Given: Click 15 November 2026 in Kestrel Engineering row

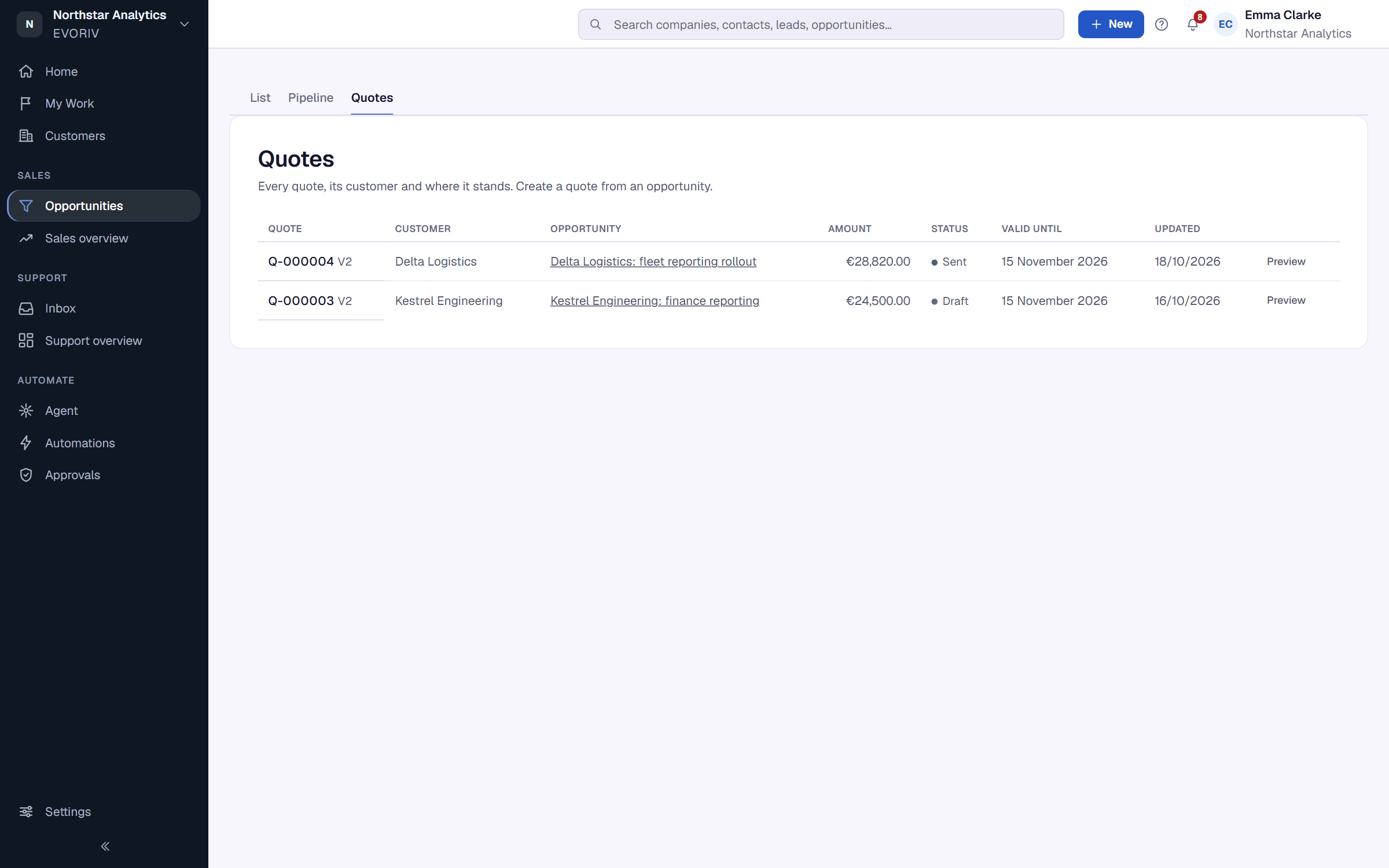Looking at the screenshot, I should 1054,301.
